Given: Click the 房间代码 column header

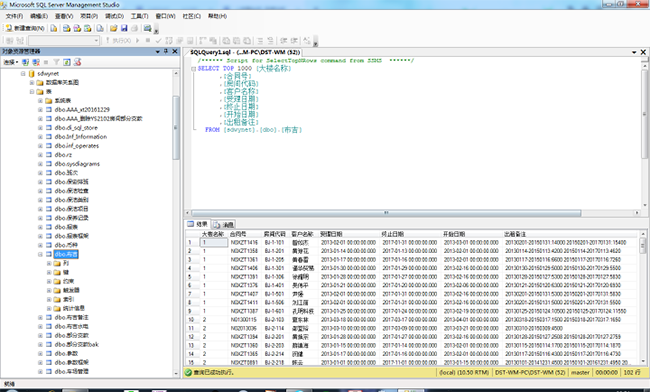Looking at the screenshot, I should (276, 234).
